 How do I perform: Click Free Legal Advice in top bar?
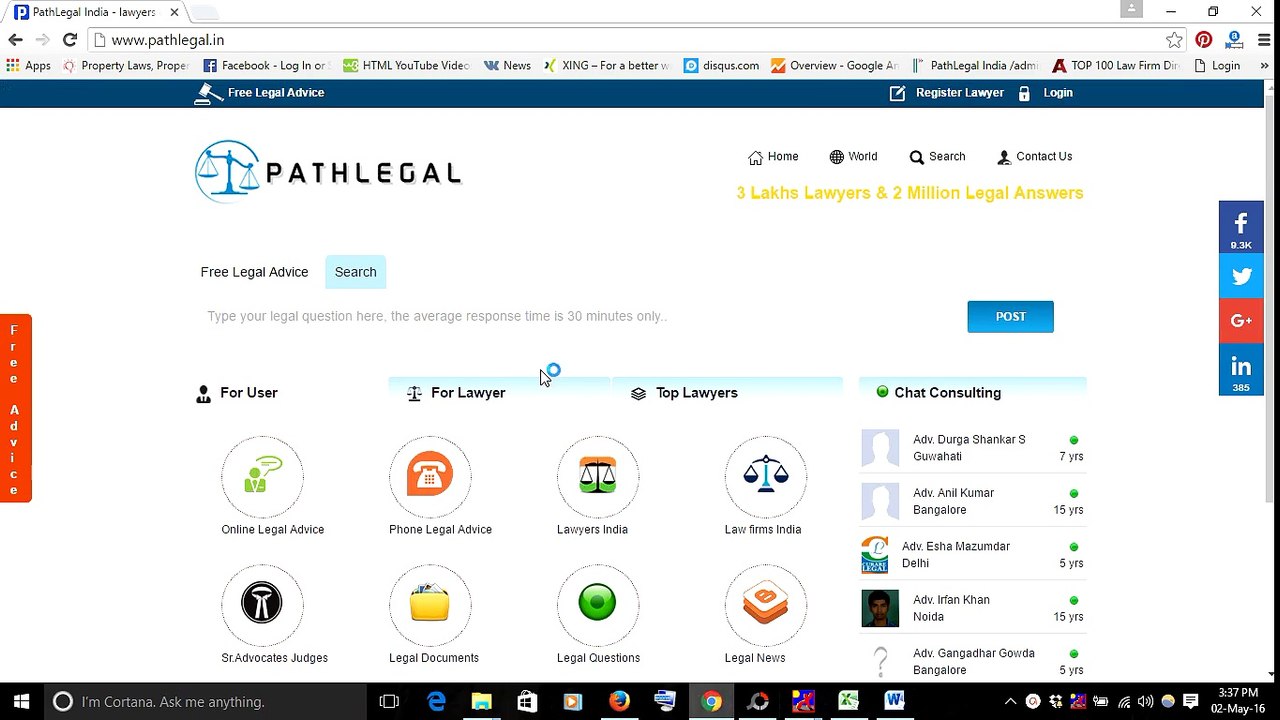260,93
